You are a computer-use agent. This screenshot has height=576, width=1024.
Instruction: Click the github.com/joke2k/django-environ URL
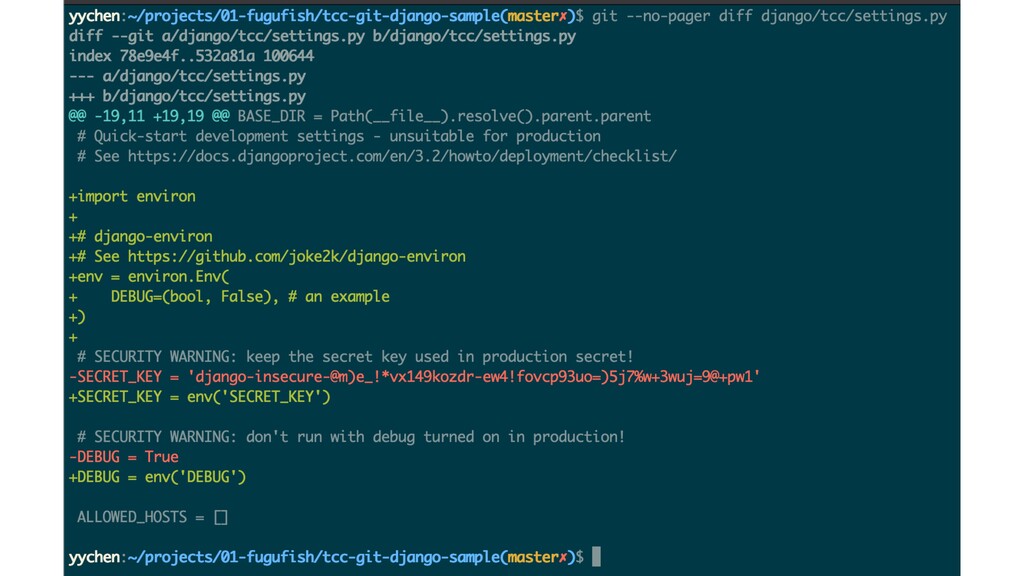(x=296, y=257)
